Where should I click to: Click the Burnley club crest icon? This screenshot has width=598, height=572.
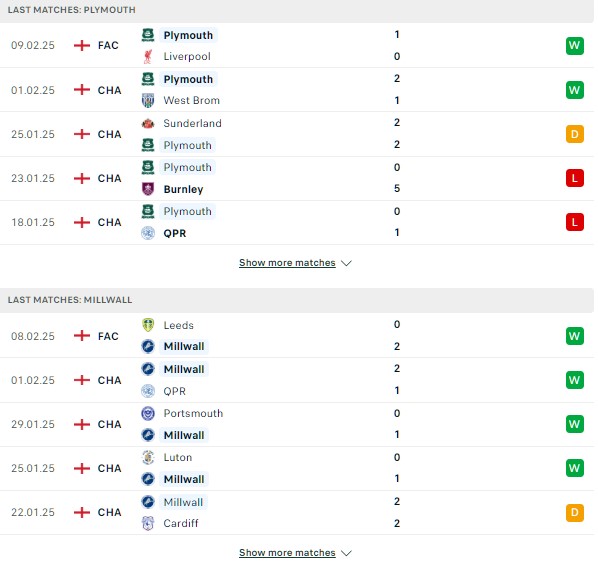tap(148, 189)
